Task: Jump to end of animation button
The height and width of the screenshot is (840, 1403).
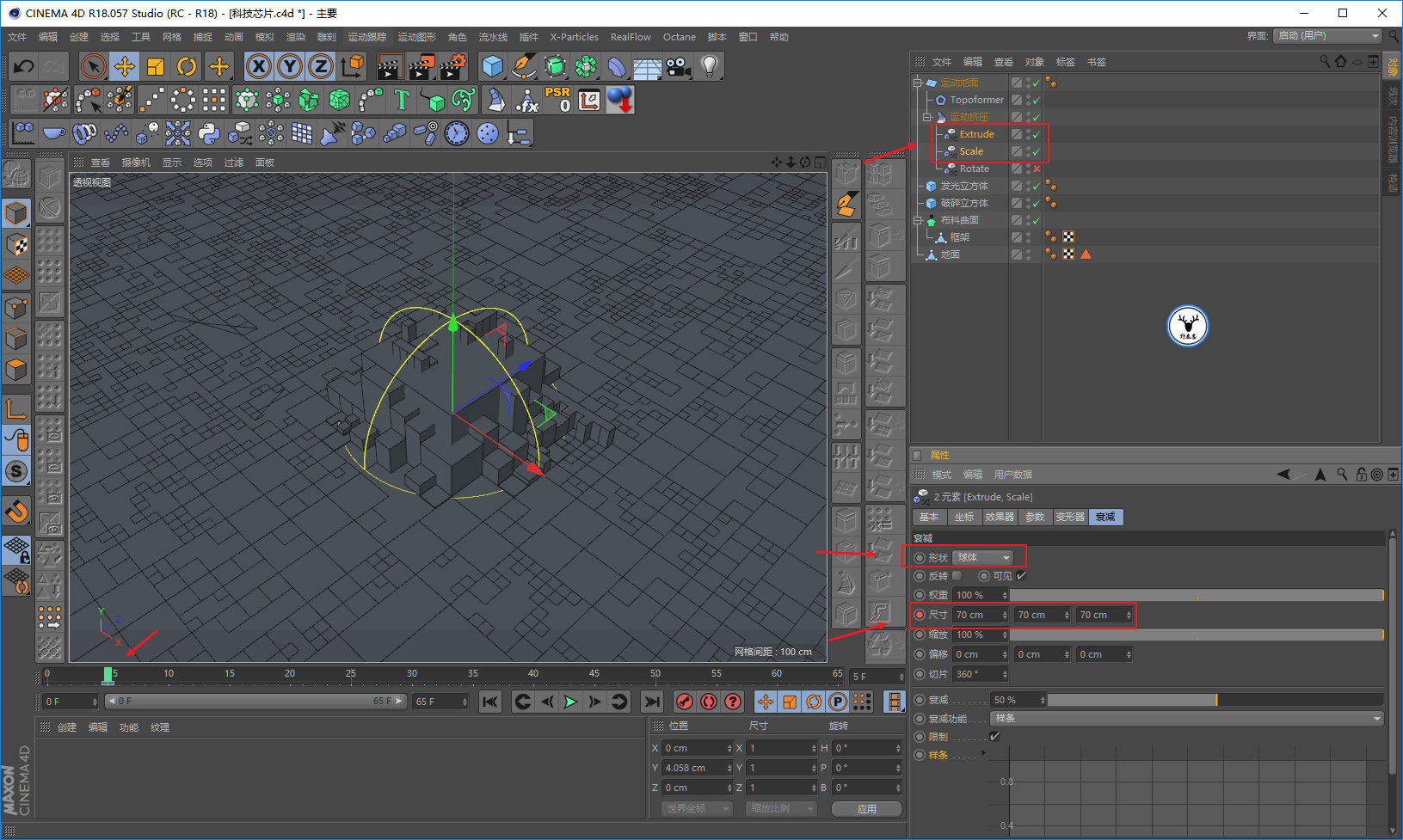Action: click(x=652, y=702)
